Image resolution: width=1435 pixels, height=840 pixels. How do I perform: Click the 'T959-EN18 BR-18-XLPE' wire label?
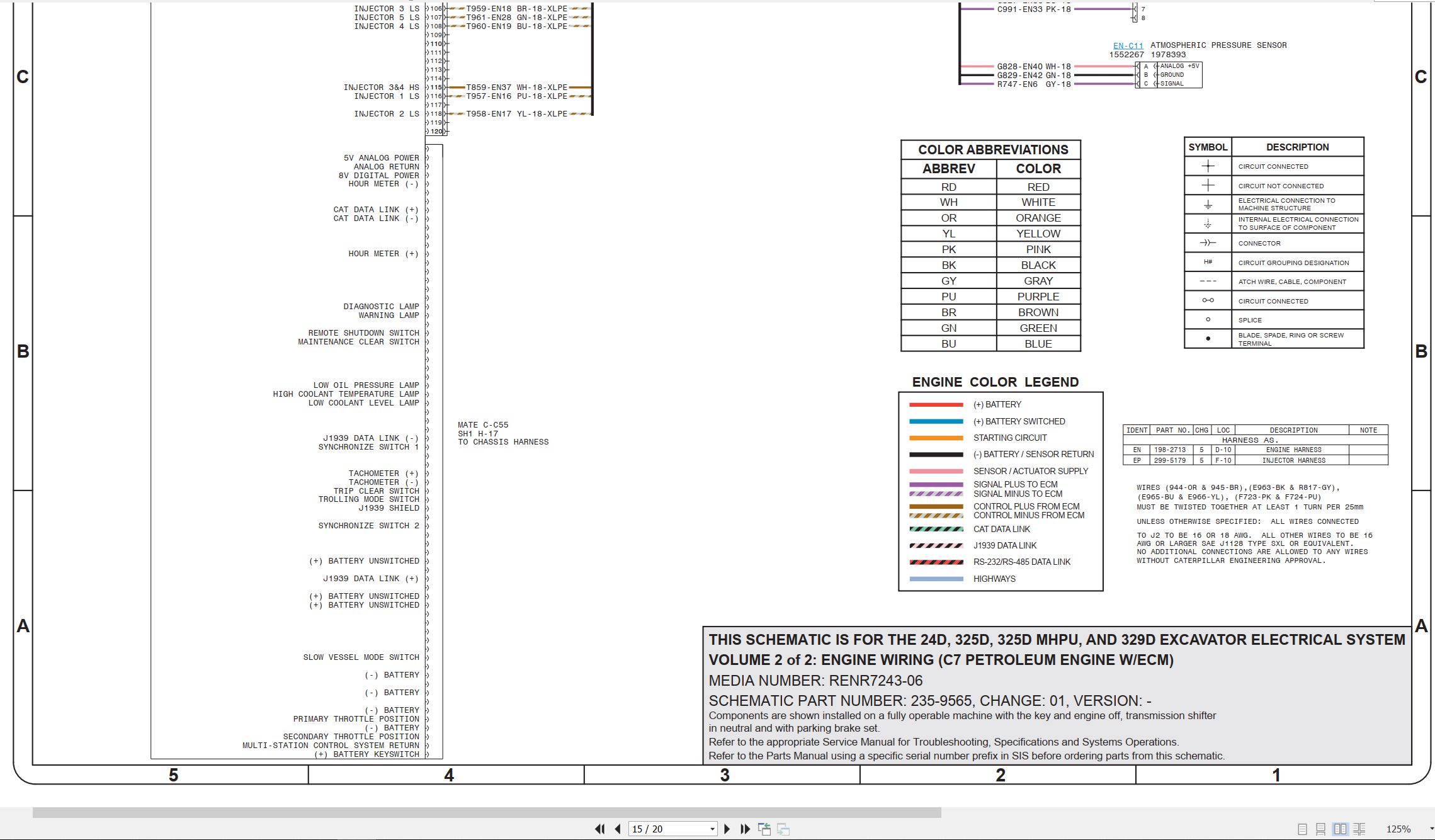tap(516, 9)
